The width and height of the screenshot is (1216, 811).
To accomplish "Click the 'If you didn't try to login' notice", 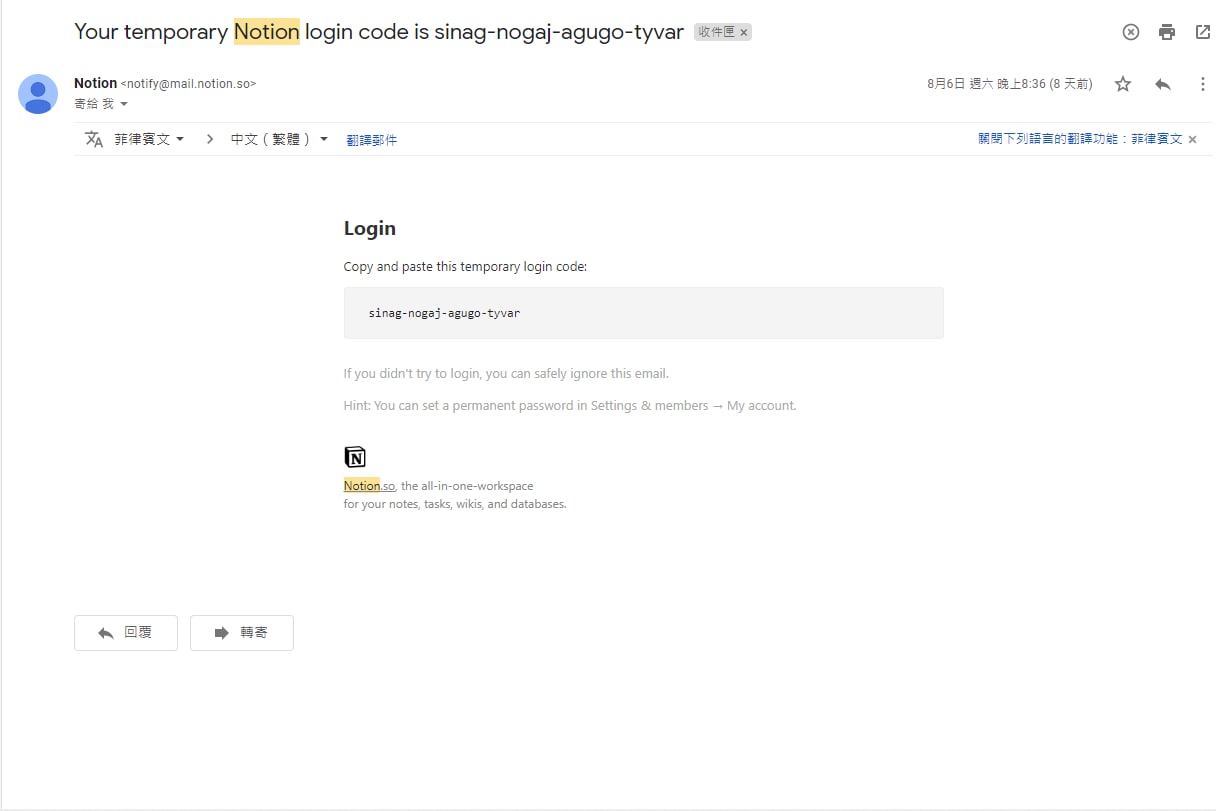I will (x=506, y=374).
